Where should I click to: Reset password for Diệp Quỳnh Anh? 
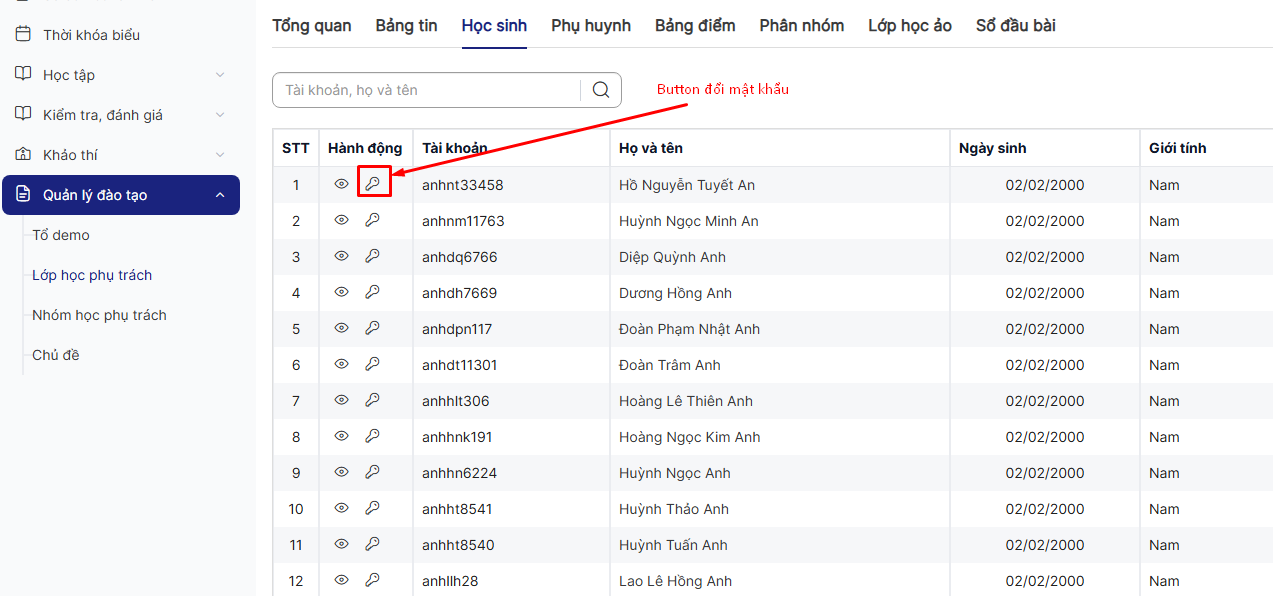(373, 256)
